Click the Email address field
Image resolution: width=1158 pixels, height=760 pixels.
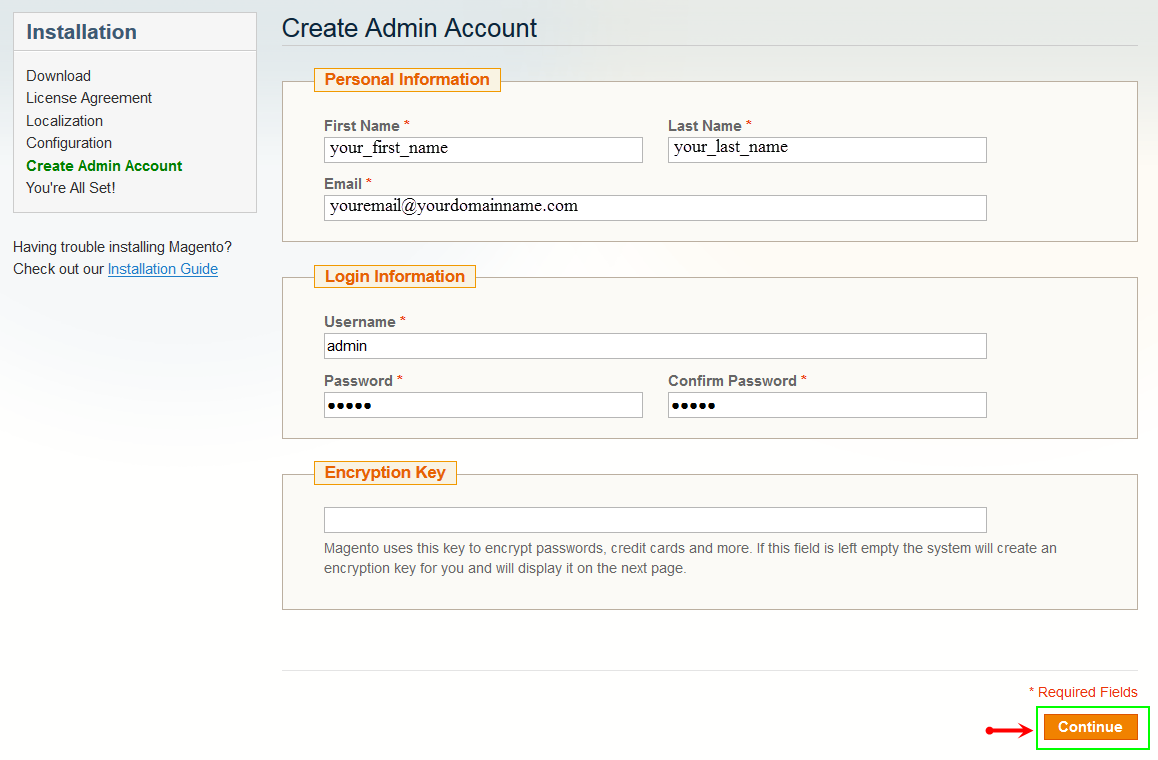655,207
